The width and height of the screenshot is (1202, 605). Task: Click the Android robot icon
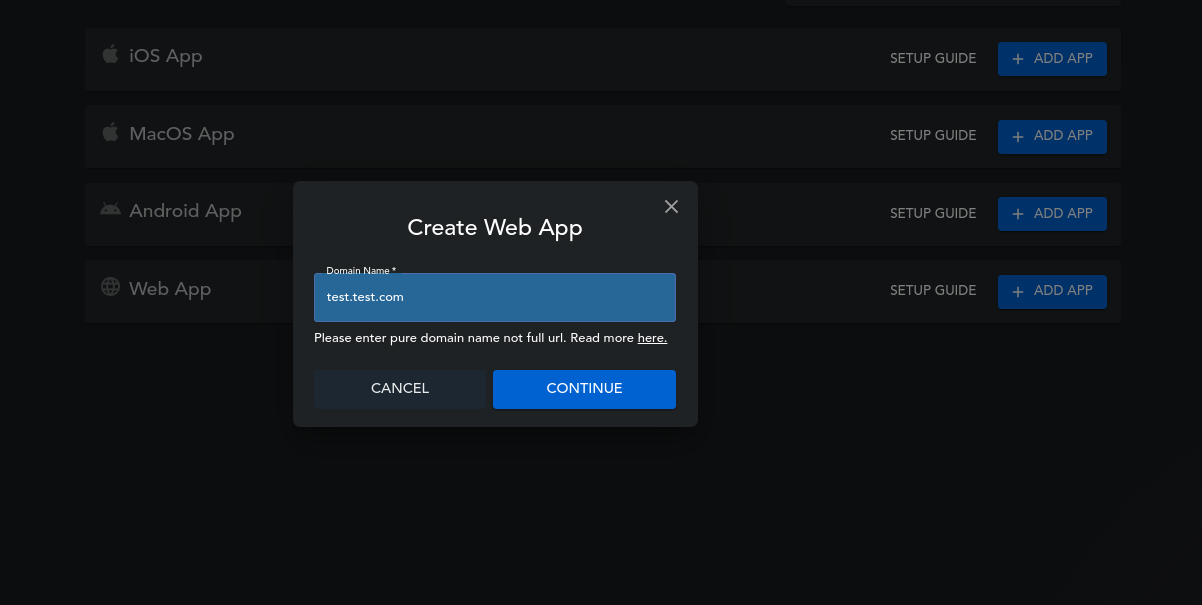click(110, 210)
